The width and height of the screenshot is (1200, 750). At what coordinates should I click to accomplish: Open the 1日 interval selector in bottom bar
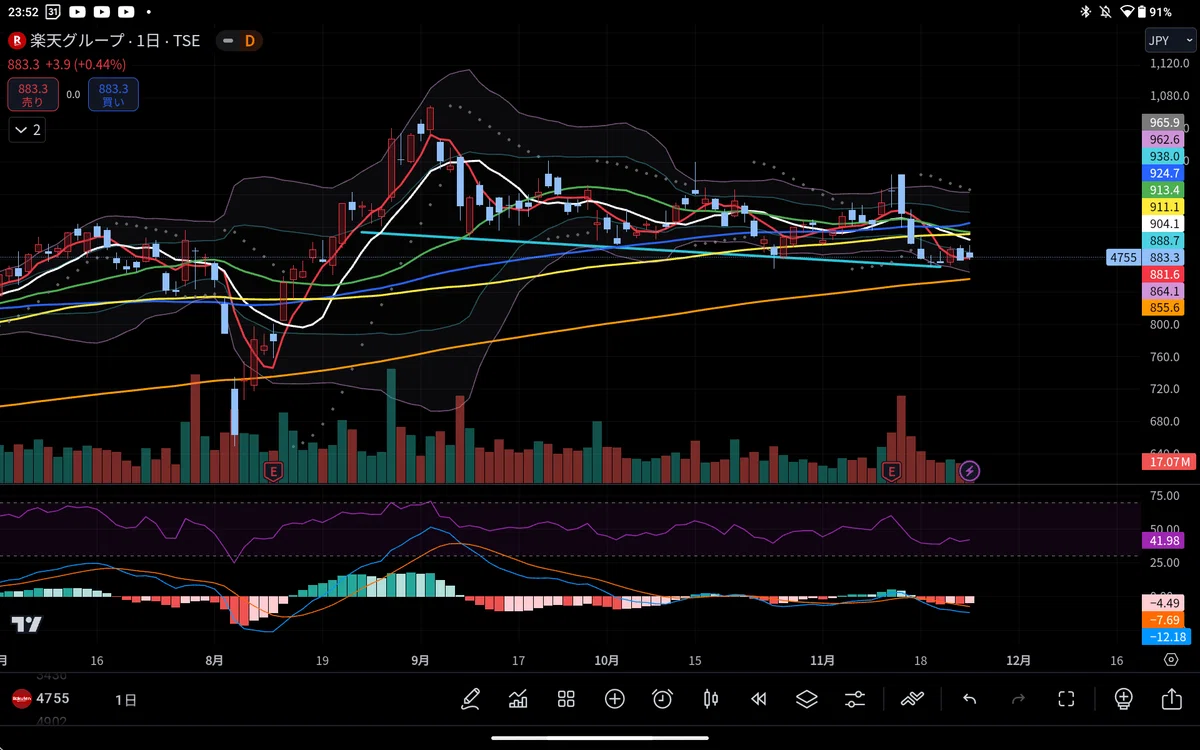126,699
